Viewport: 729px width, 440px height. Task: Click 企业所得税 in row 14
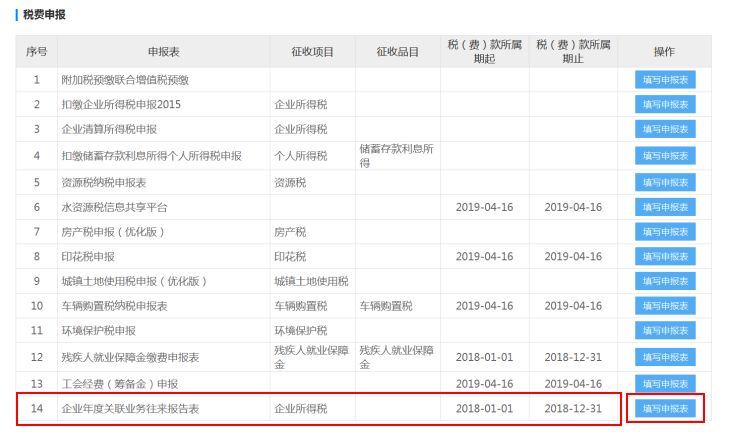coord(301,408)
